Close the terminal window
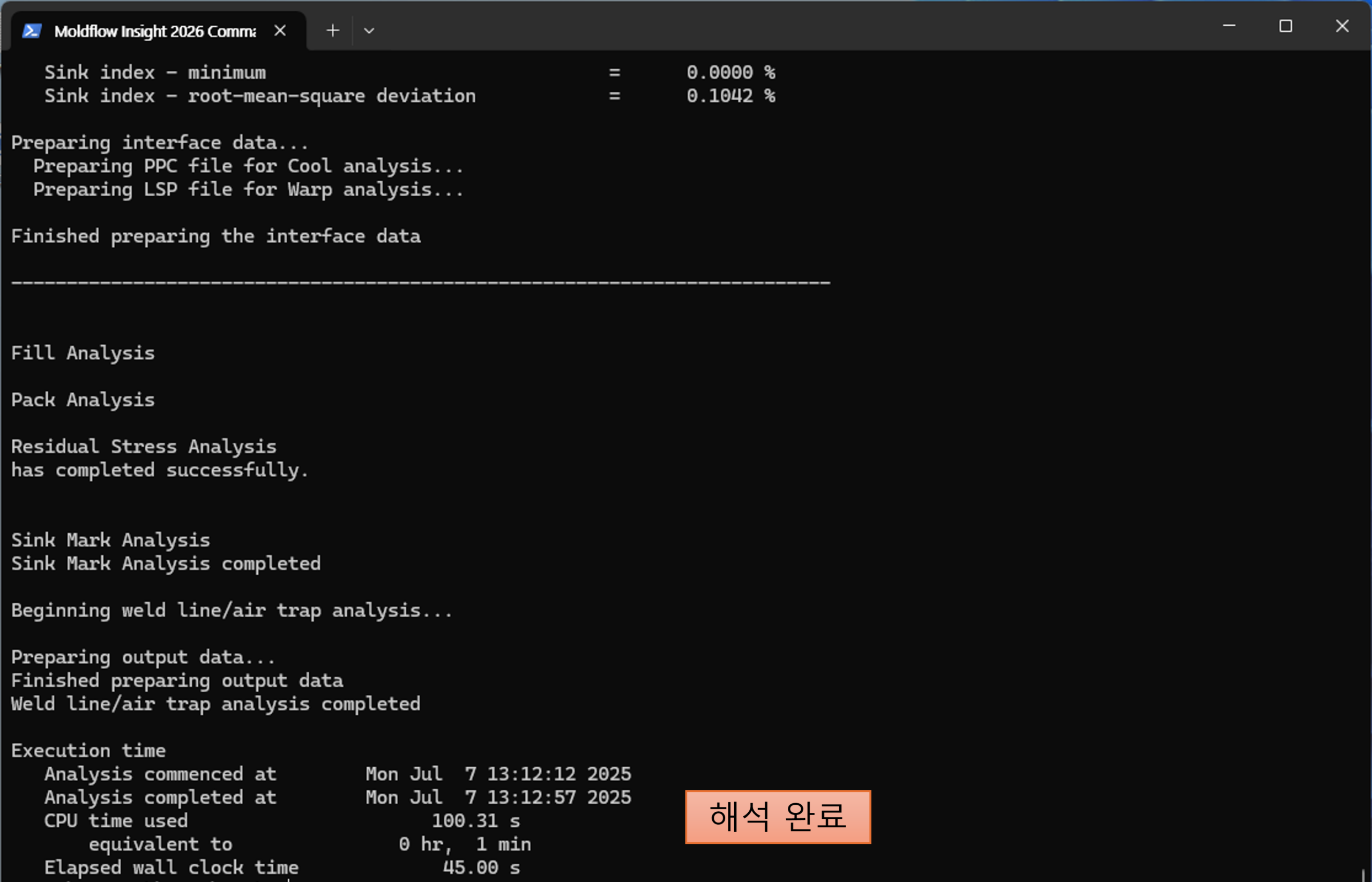 [x=1341, y=26]
